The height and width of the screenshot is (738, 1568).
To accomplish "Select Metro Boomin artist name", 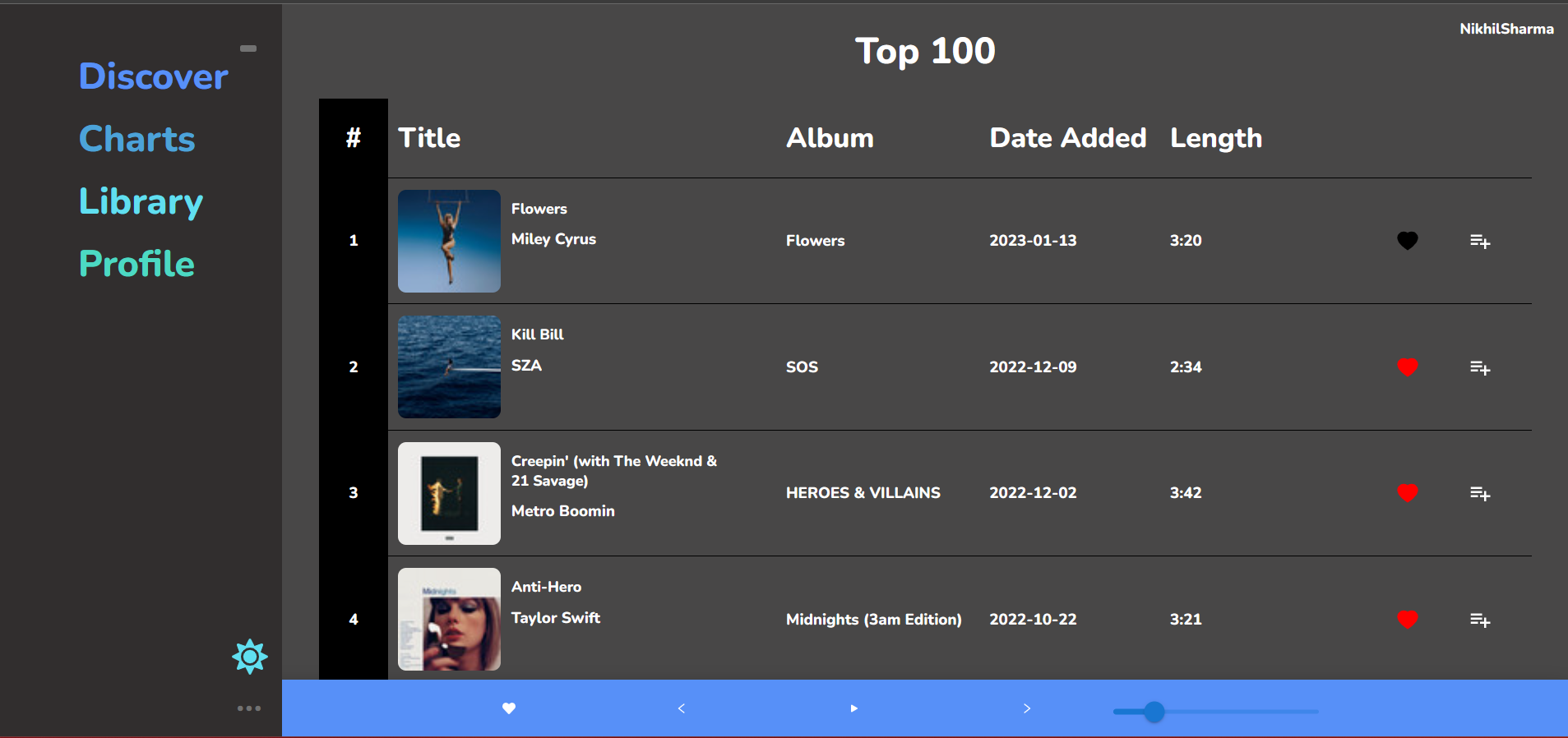I will pos(563,511).
